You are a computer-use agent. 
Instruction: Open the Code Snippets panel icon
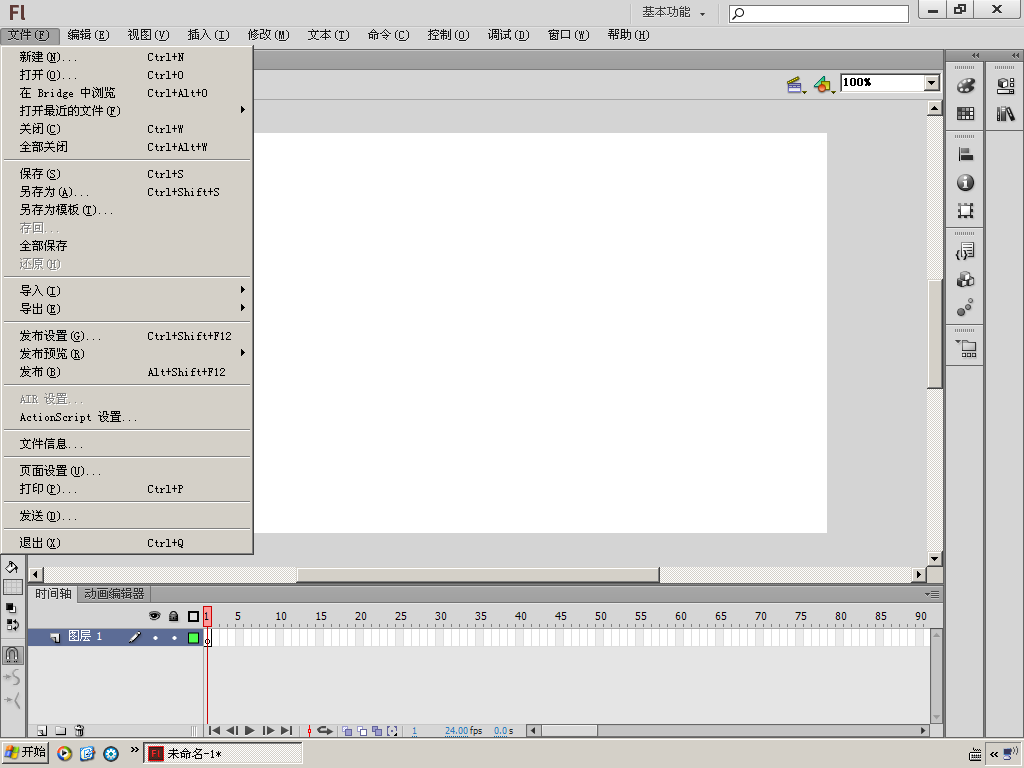965,251
